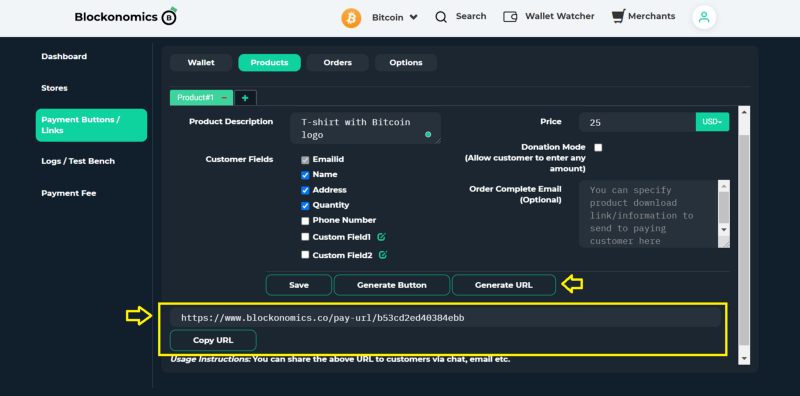Screen dimensions: 800x396
Task: Uncheck the Quantity customer field
Action: [x=305, y=206]
